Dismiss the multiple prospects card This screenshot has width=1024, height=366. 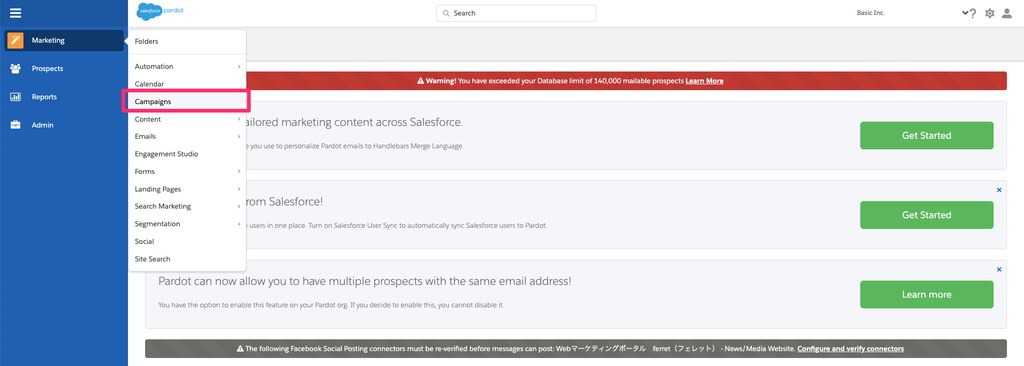click(x=999, y=269)
